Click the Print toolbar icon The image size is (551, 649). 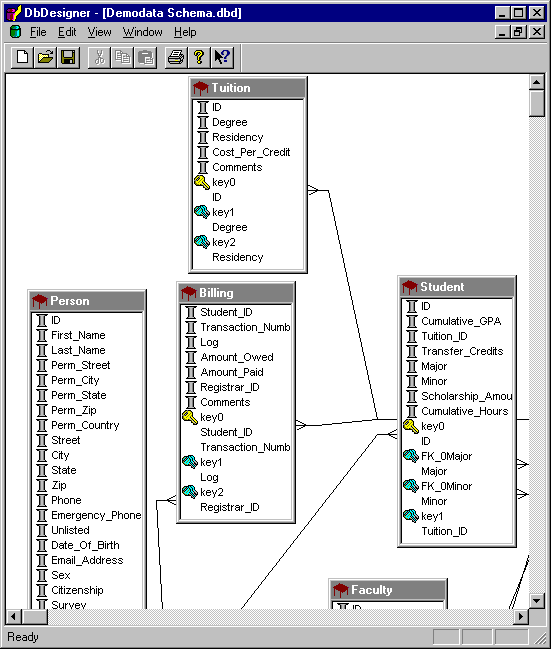click(176, 57)
